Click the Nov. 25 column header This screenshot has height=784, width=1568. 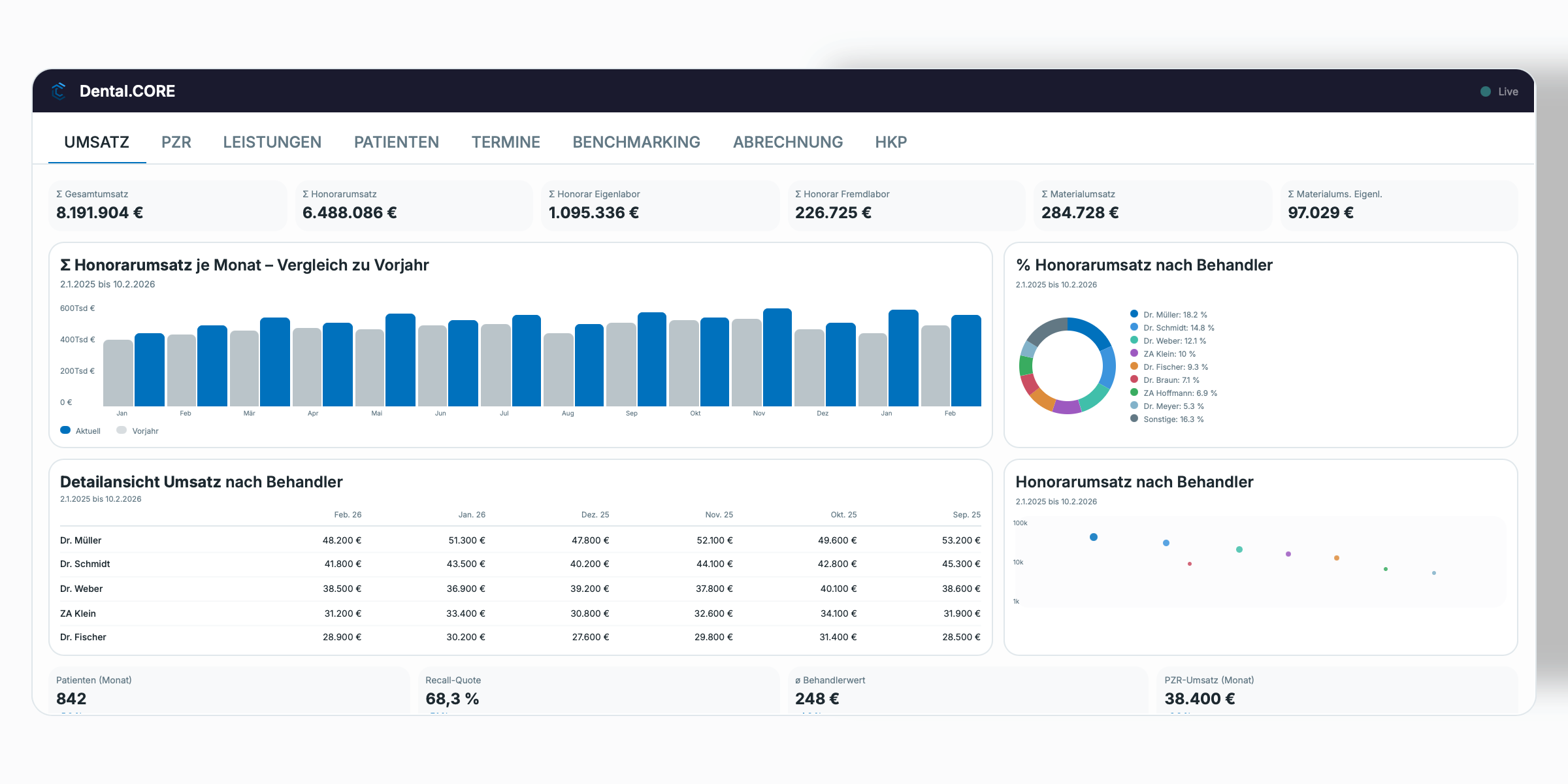click(x=719, y=515)
